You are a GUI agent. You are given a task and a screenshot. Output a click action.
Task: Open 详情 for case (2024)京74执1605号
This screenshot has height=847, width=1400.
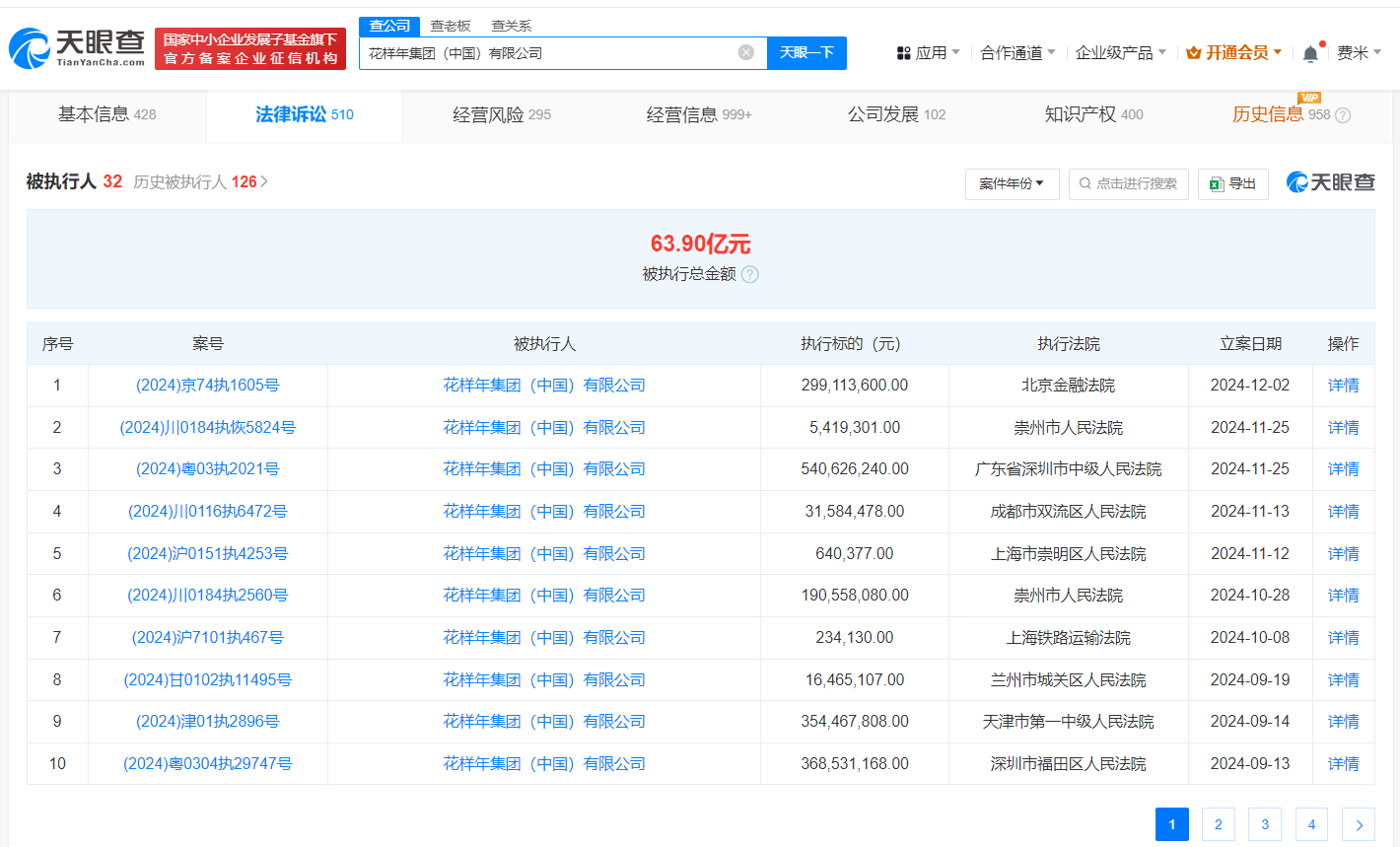point(1343,385)
